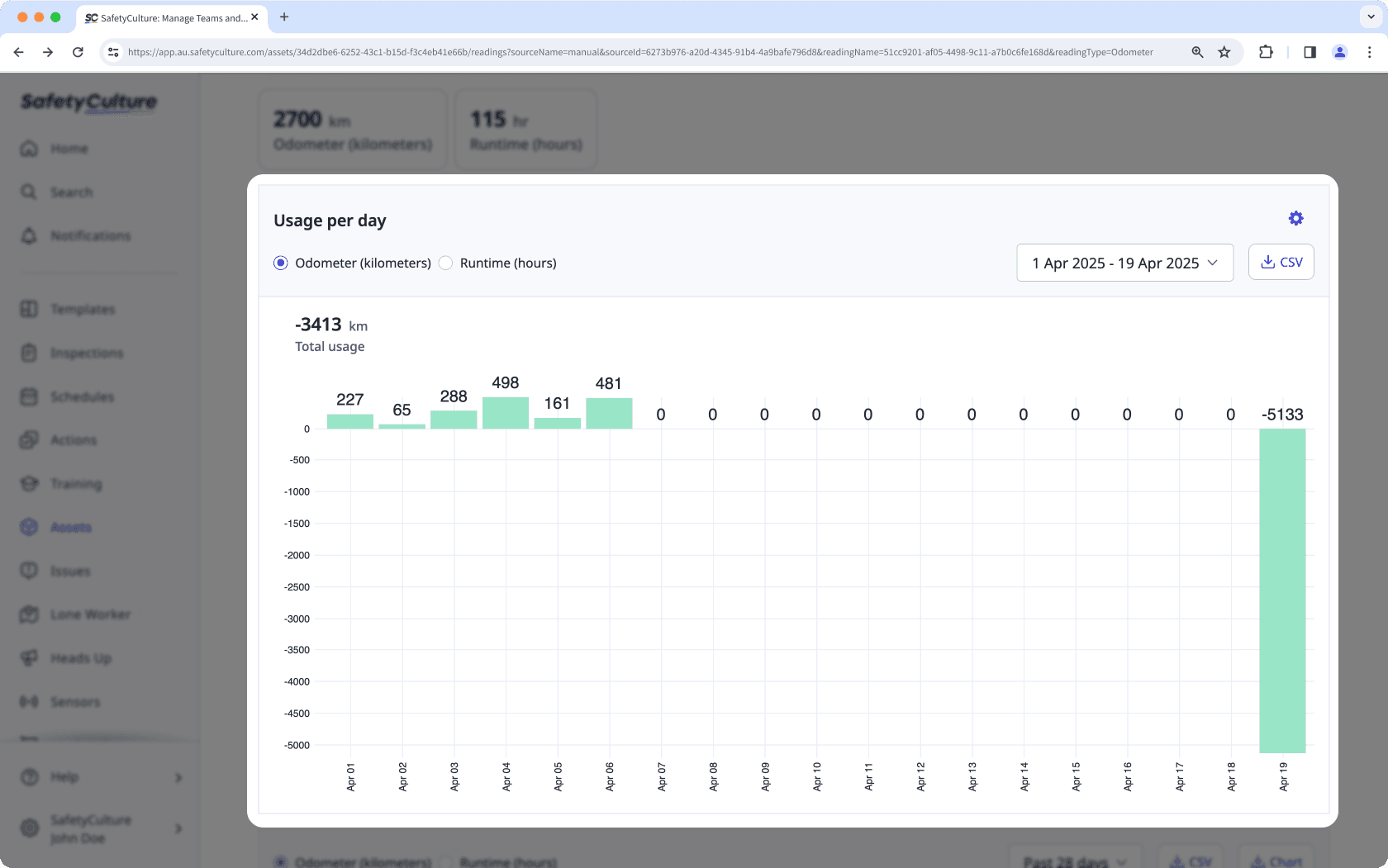View site information icon in address bar

(113, 52)
